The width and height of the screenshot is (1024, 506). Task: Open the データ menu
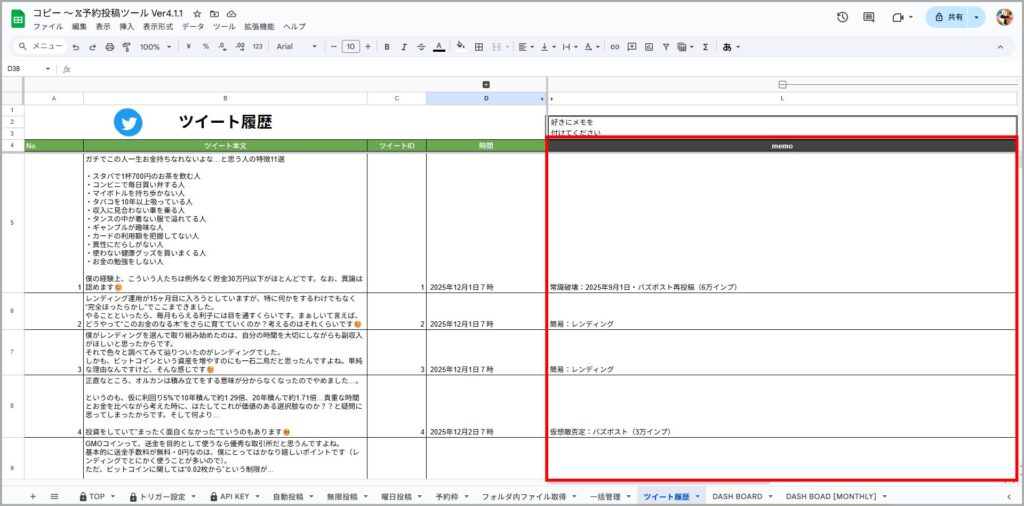(x=193, y=27)
